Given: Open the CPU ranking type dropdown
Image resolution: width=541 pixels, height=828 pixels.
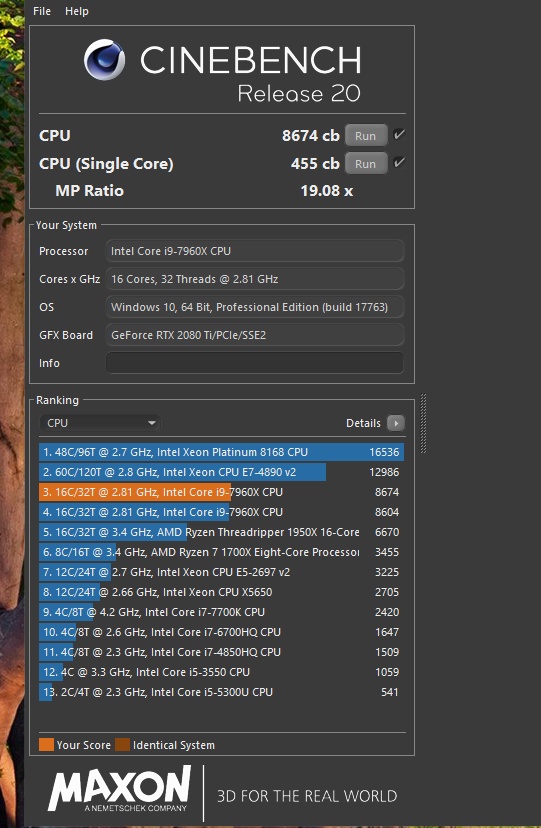Looking at the screenshot, I should 100,423.
